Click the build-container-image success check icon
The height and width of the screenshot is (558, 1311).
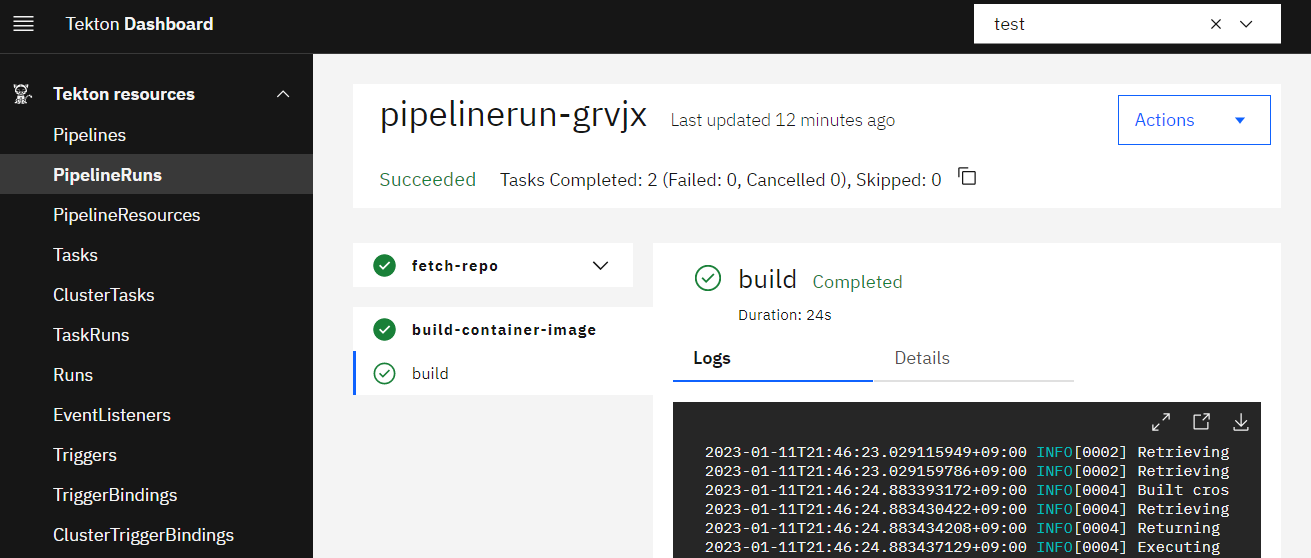pos(384,330)
